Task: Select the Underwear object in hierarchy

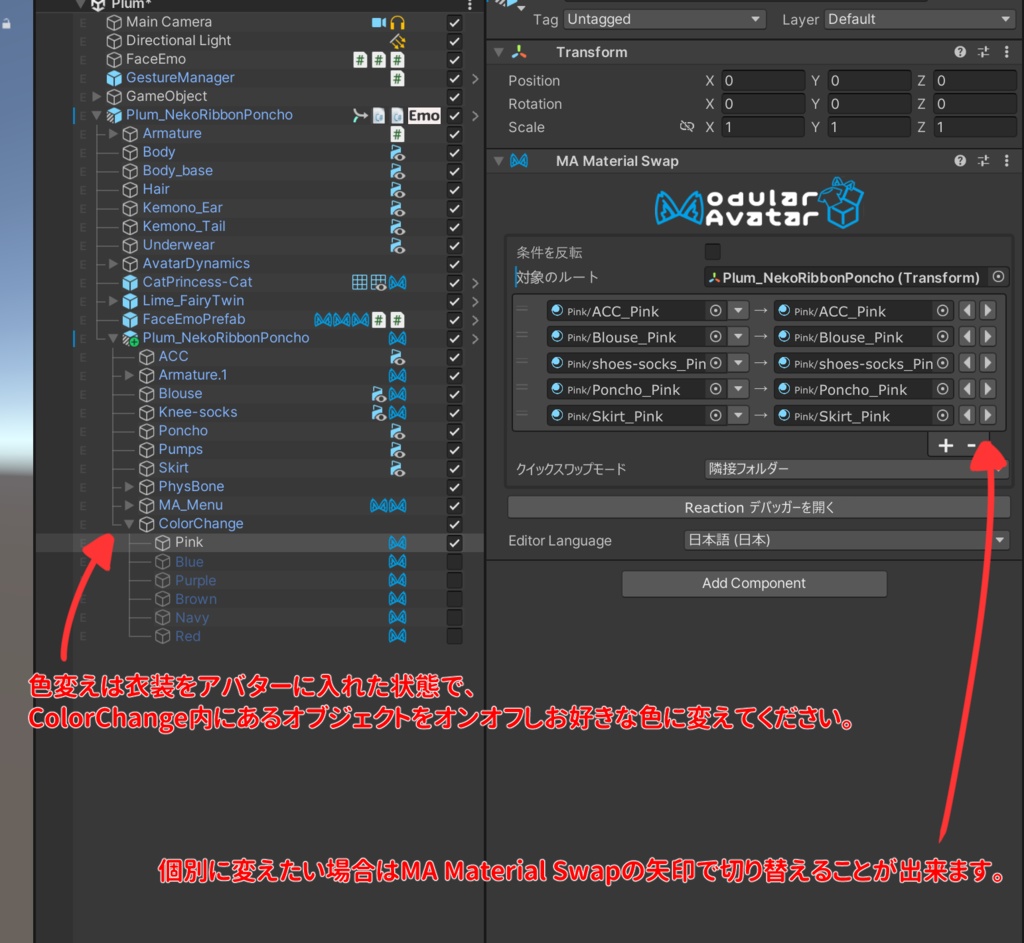Action: [x=178, y=245]
